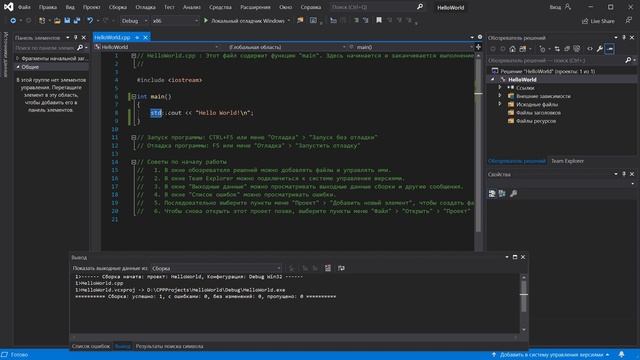Toggle word wrap icon in Output window
This screenshot has width=640, height=360.
coord(341,268)
